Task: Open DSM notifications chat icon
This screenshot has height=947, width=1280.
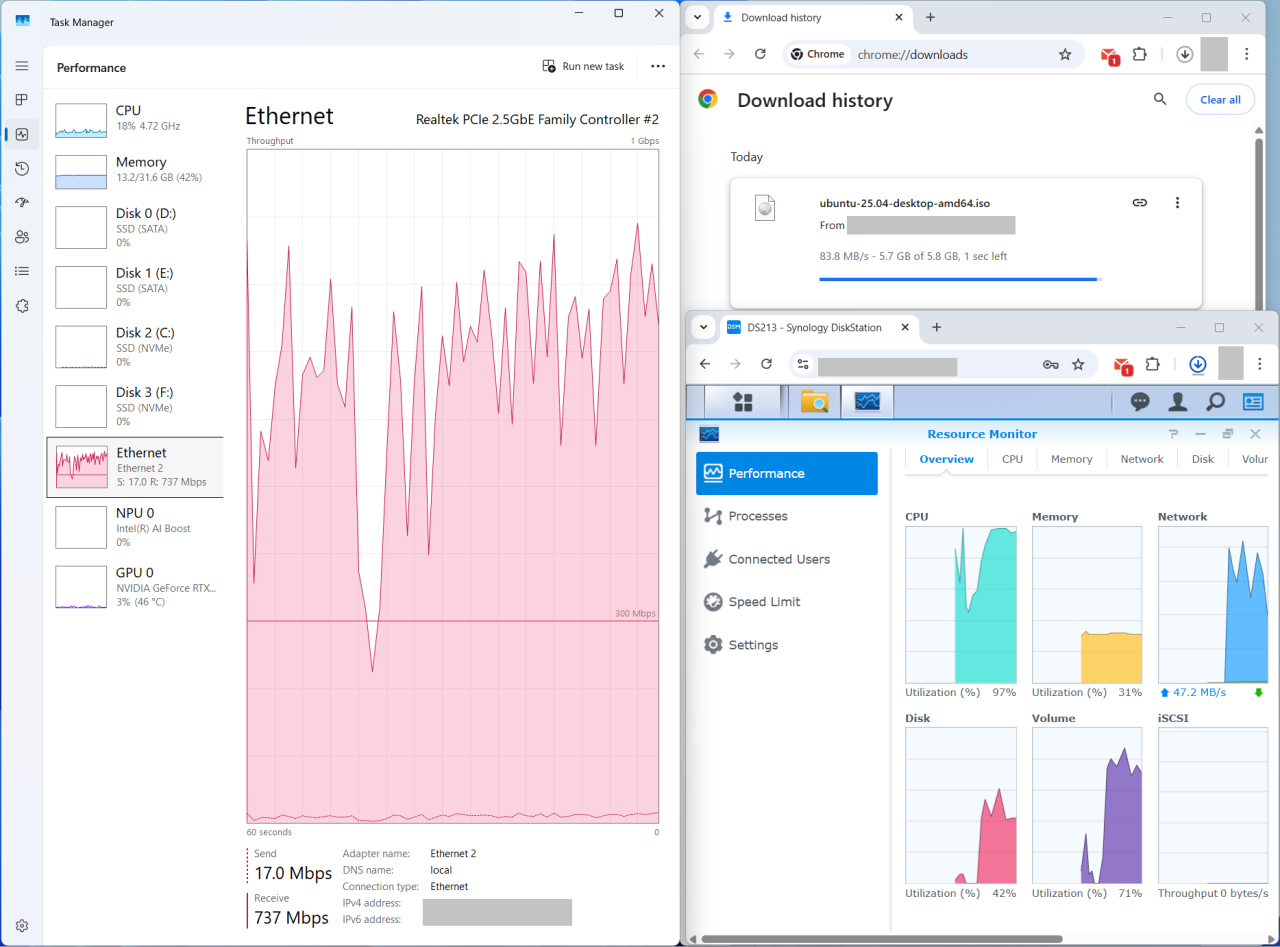Action: (1140, 402)
